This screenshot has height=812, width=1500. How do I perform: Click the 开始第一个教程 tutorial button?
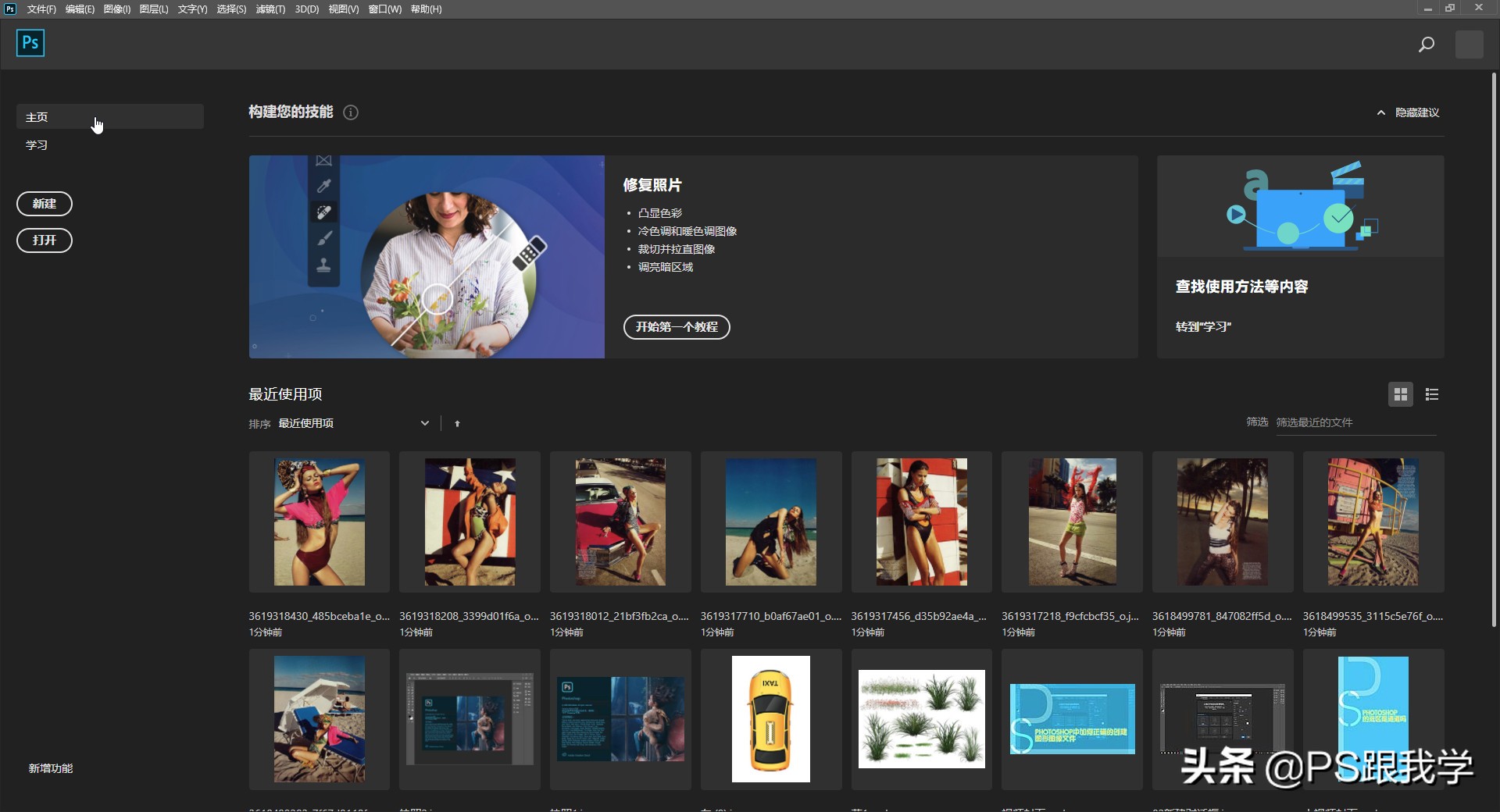click(677, 327)
